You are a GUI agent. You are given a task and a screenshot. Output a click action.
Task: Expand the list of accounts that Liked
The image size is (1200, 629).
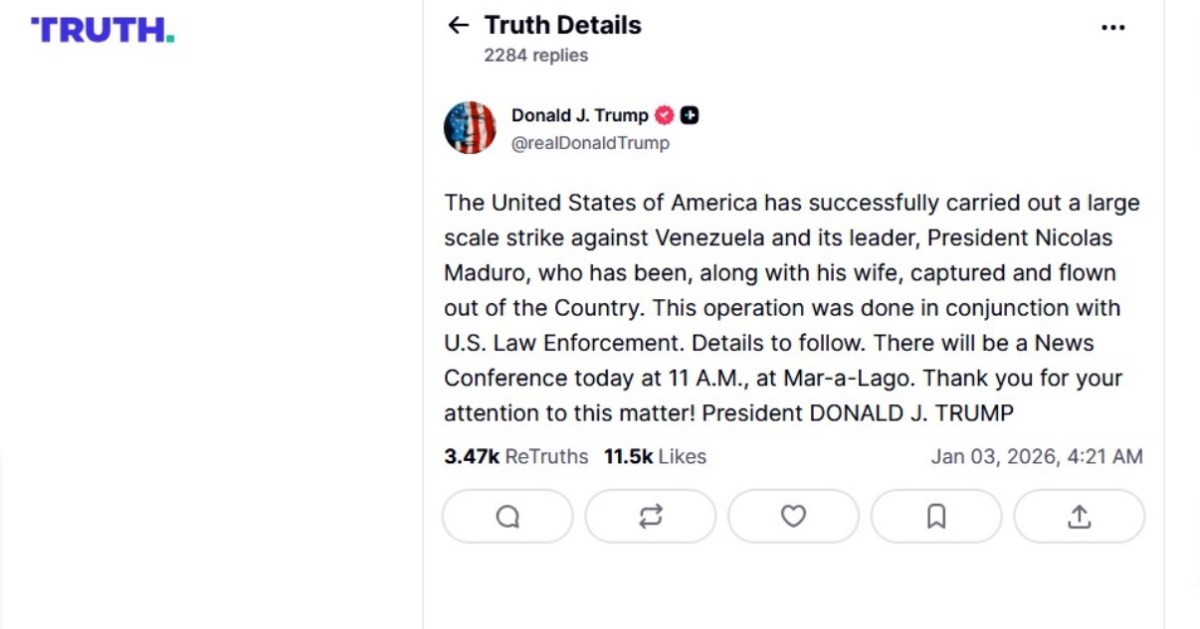[653, 456]
